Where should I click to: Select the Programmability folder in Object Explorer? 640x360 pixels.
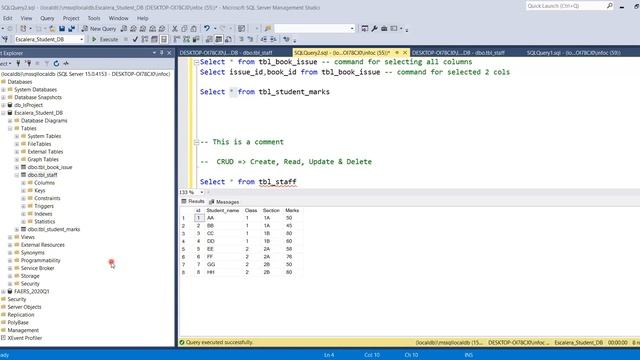pos(40,260)
